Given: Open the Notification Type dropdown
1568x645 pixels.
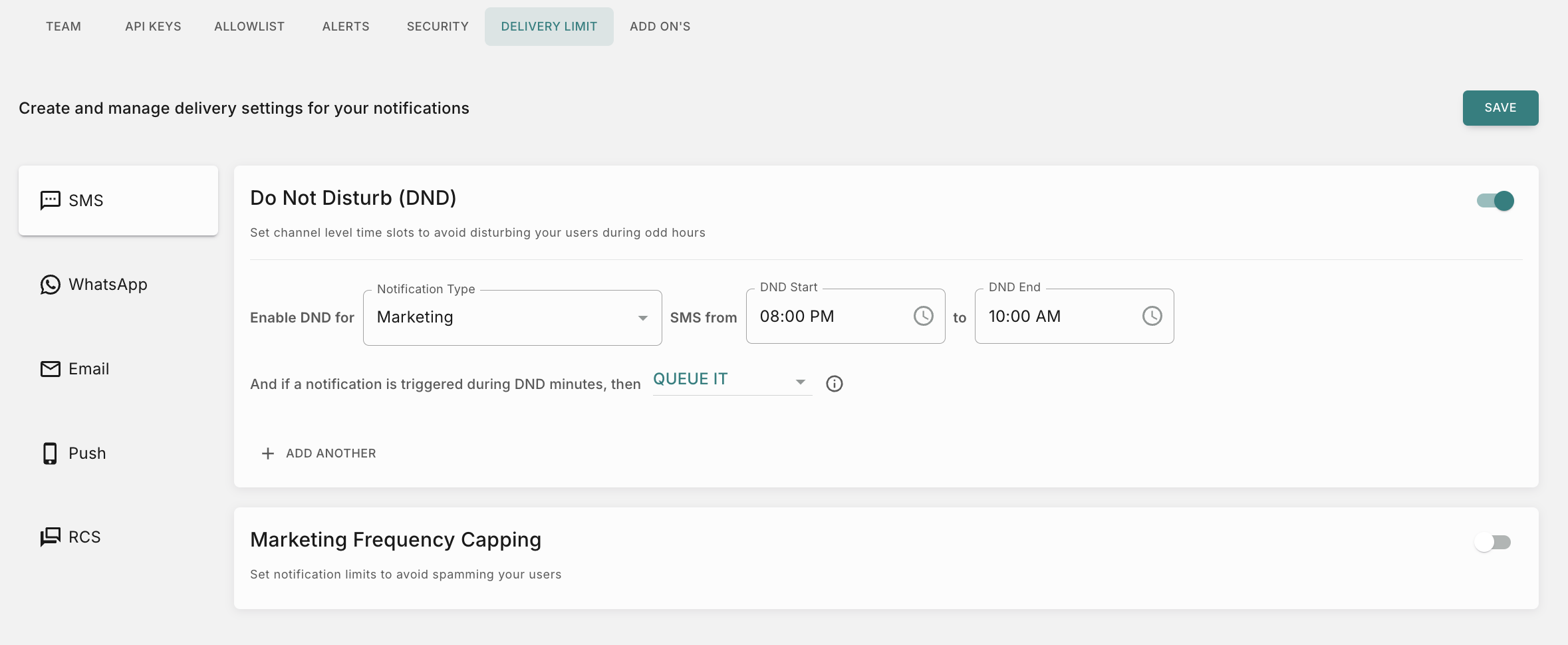Looking at the screenshot, I should (512, 318).
